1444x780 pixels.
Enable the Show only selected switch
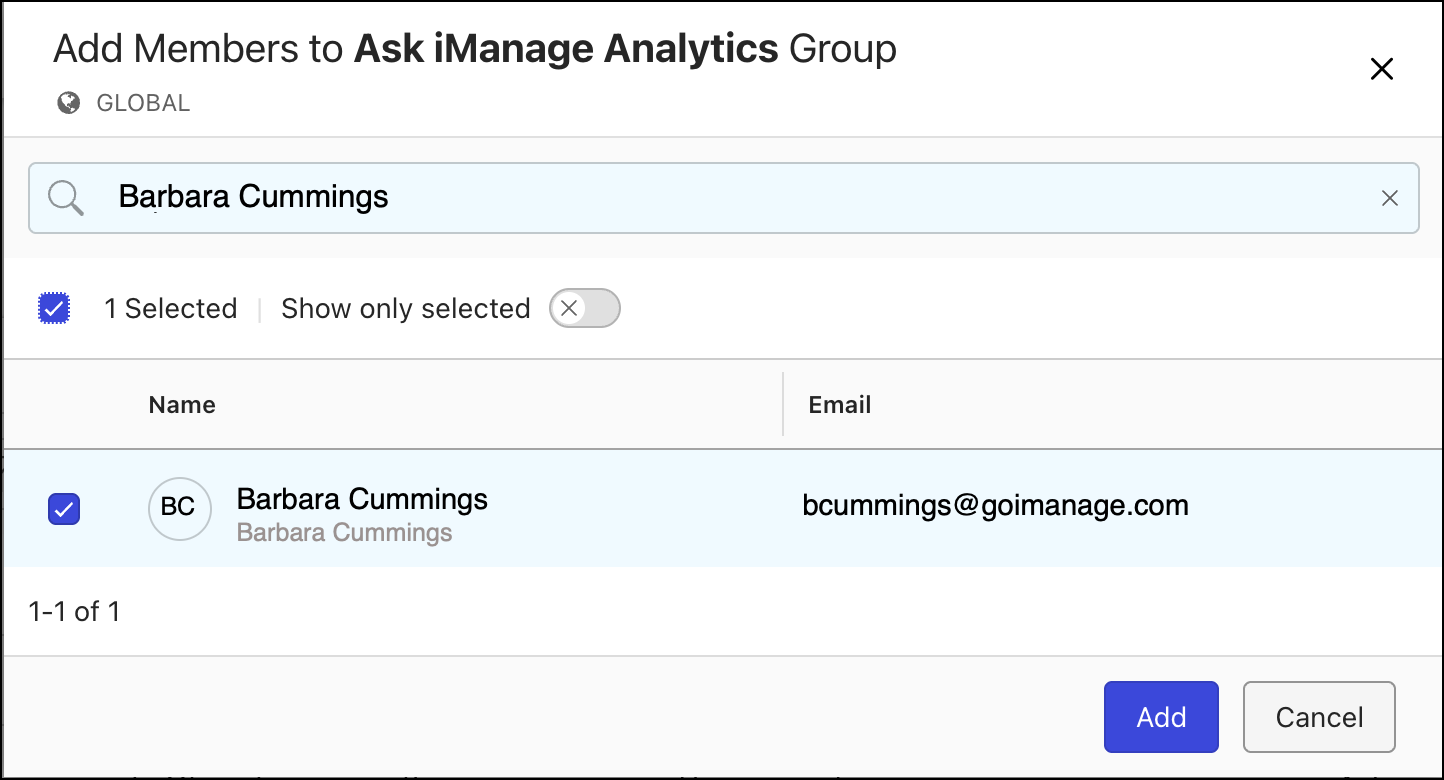point(585,309)
